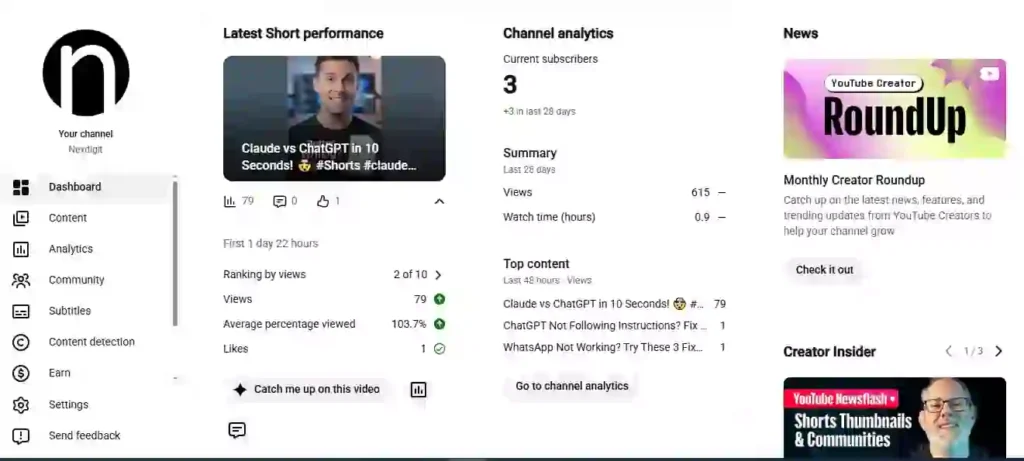Click the views bar chart icon under Short thumbnail
Viewport: 1024px width, 461px height.
229,201
